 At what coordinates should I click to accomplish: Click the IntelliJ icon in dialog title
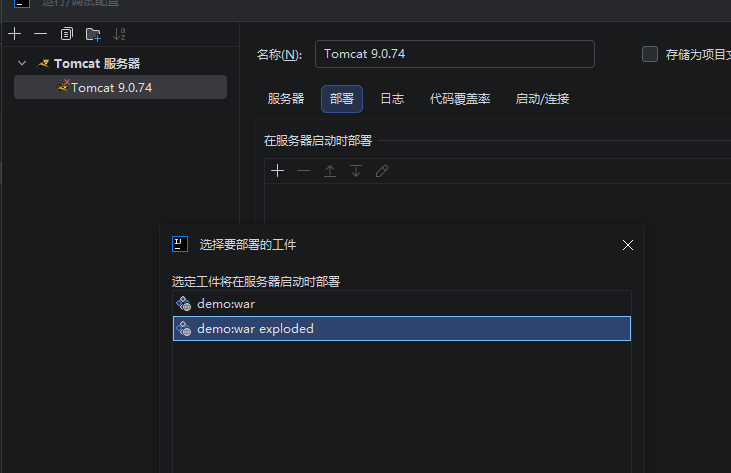[180, 244]
